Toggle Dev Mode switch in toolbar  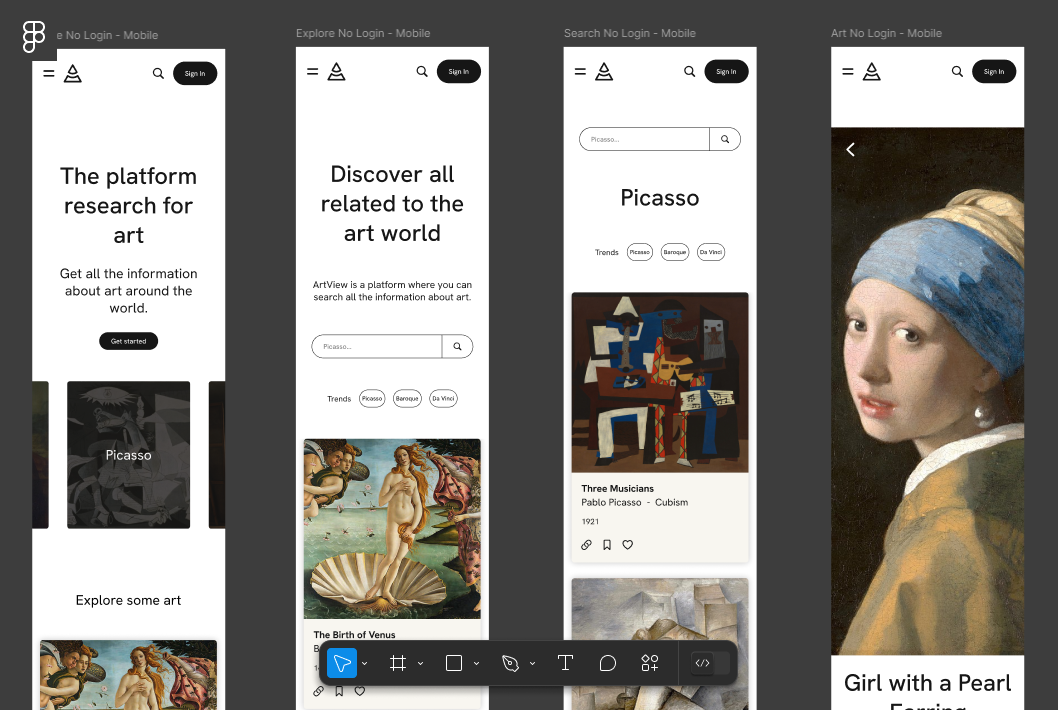(710, 663)
